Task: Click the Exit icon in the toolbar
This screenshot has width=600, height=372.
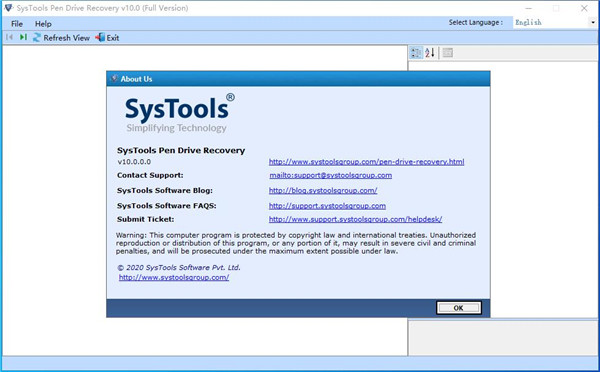Action: point(100,38)
